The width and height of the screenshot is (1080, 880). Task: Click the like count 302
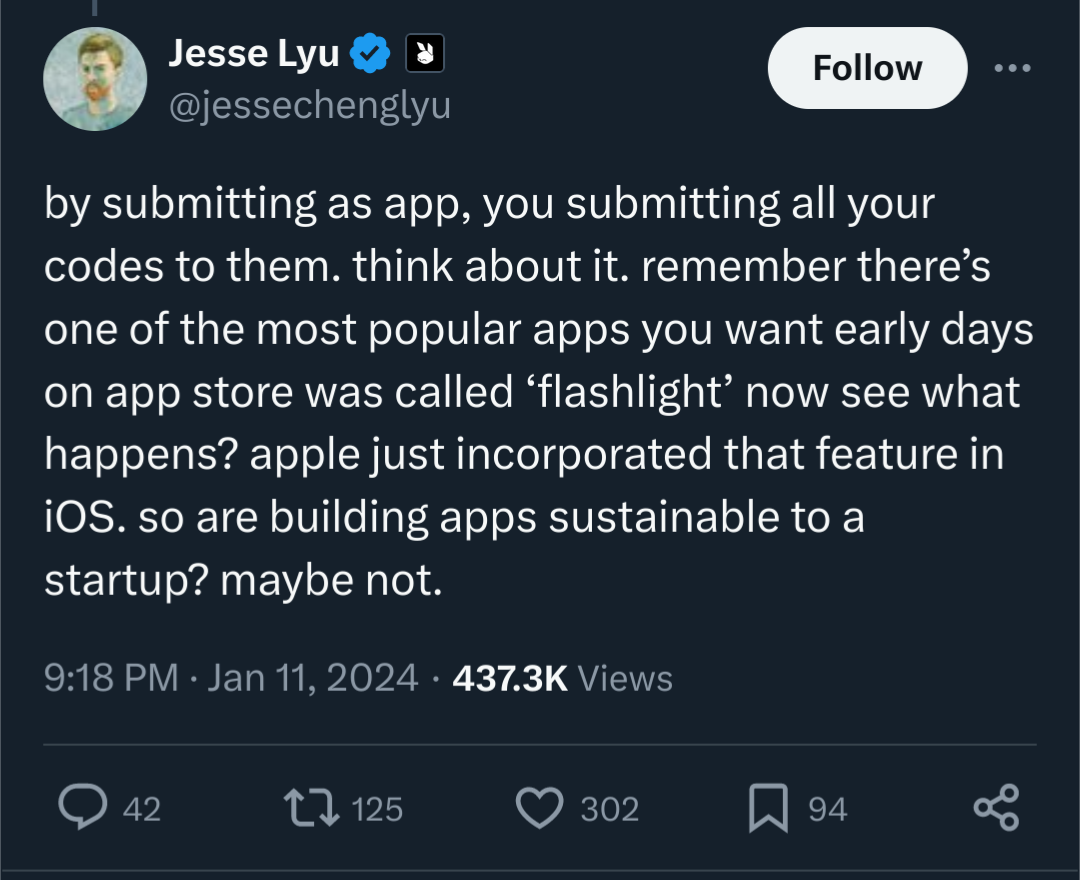point(610,808)
